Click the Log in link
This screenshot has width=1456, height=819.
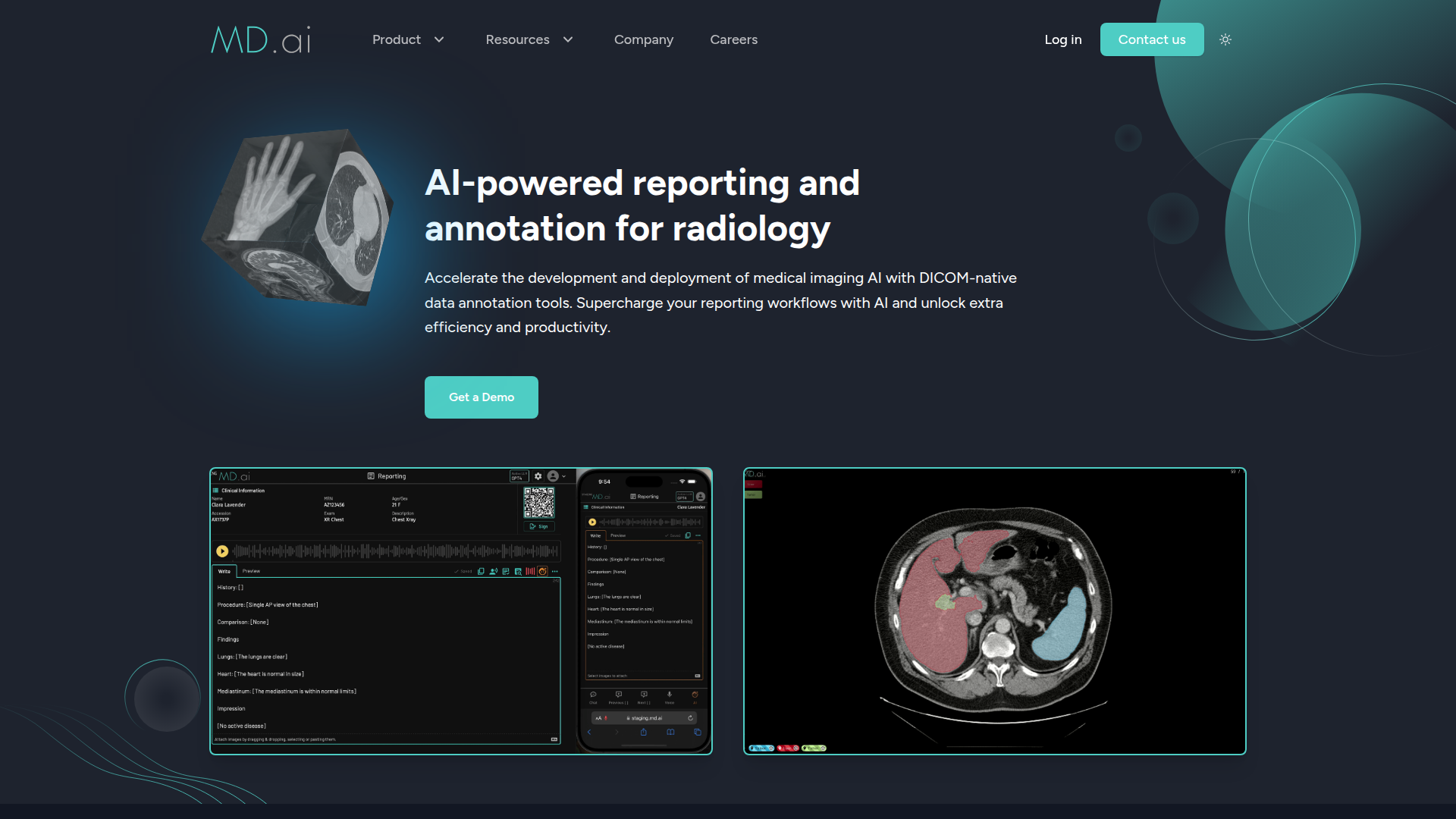coord(1063,39)
